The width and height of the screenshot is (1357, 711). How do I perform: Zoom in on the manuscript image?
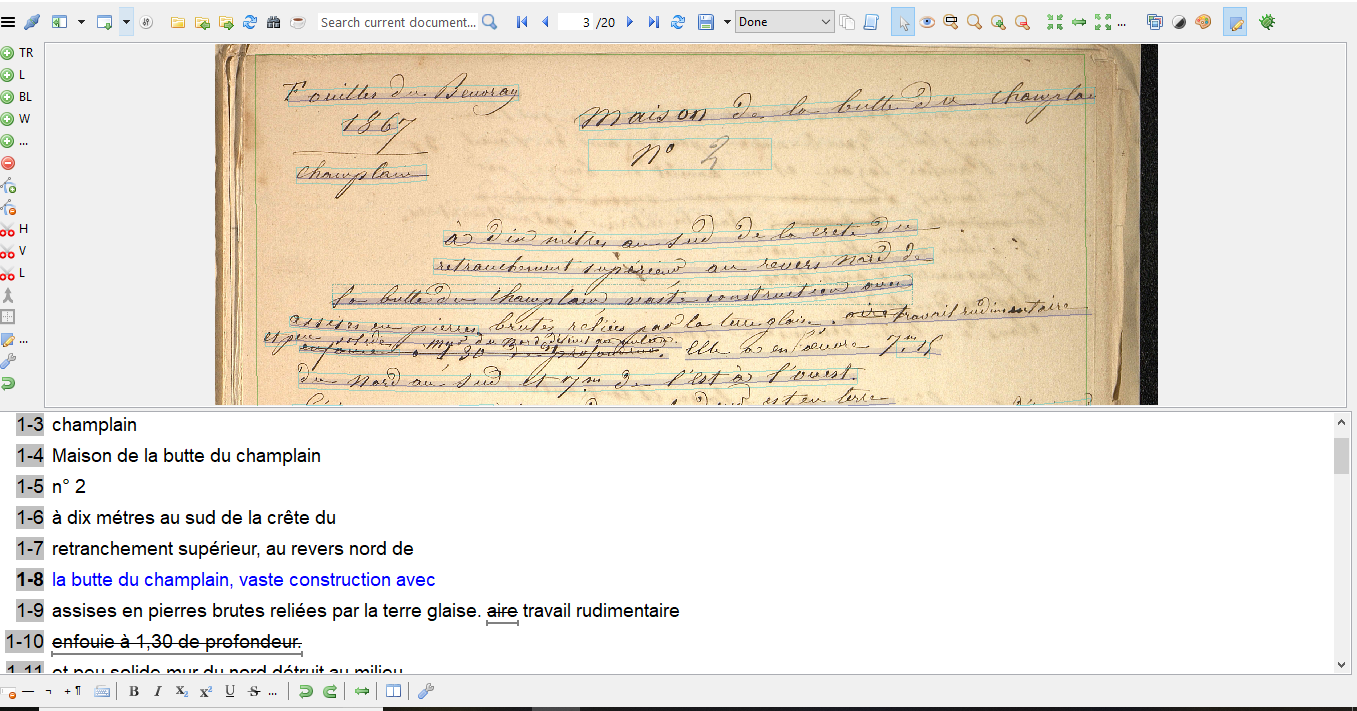(999, 20)
